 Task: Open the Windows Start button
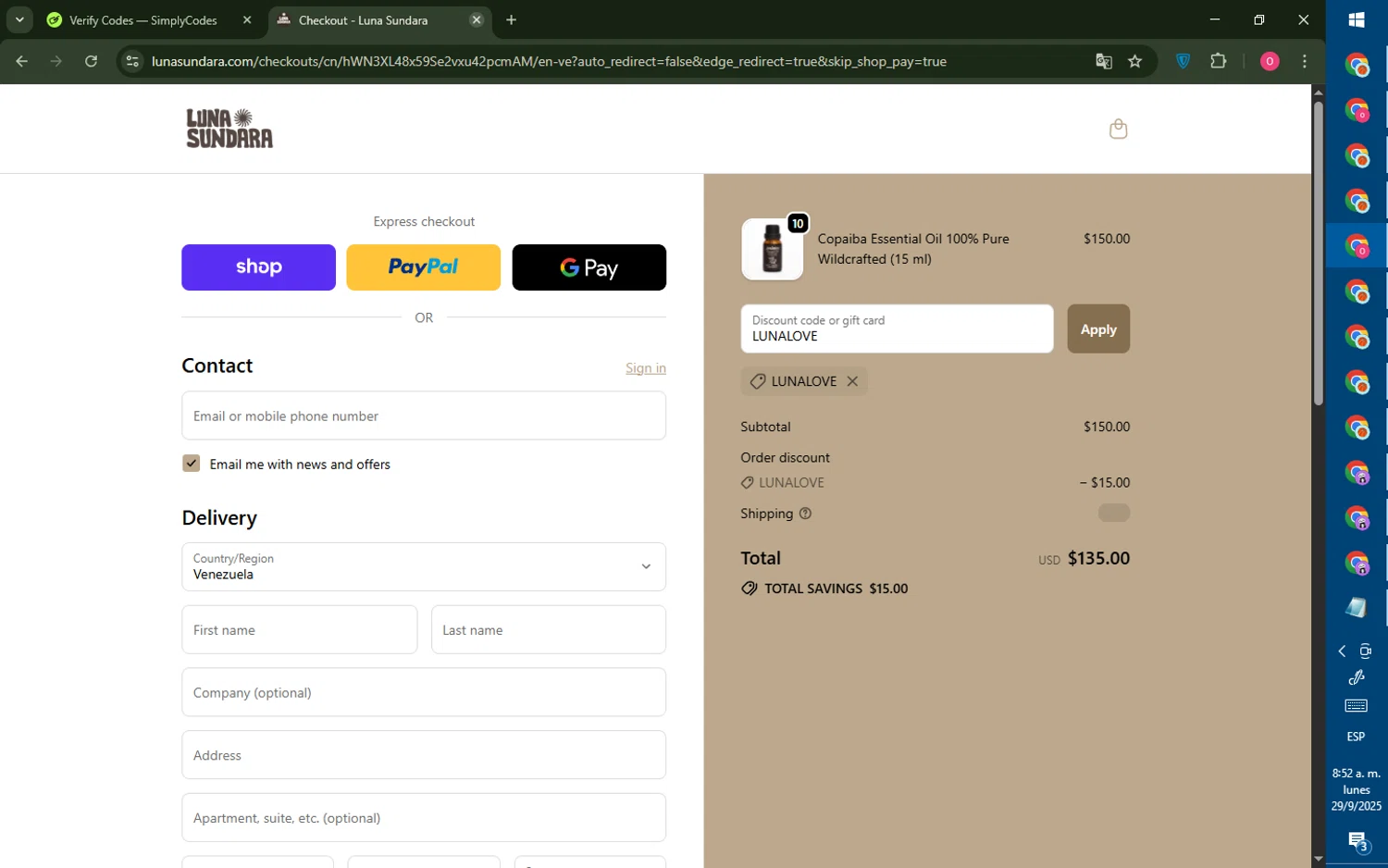pyautogui.click(x=1357, y=19)
